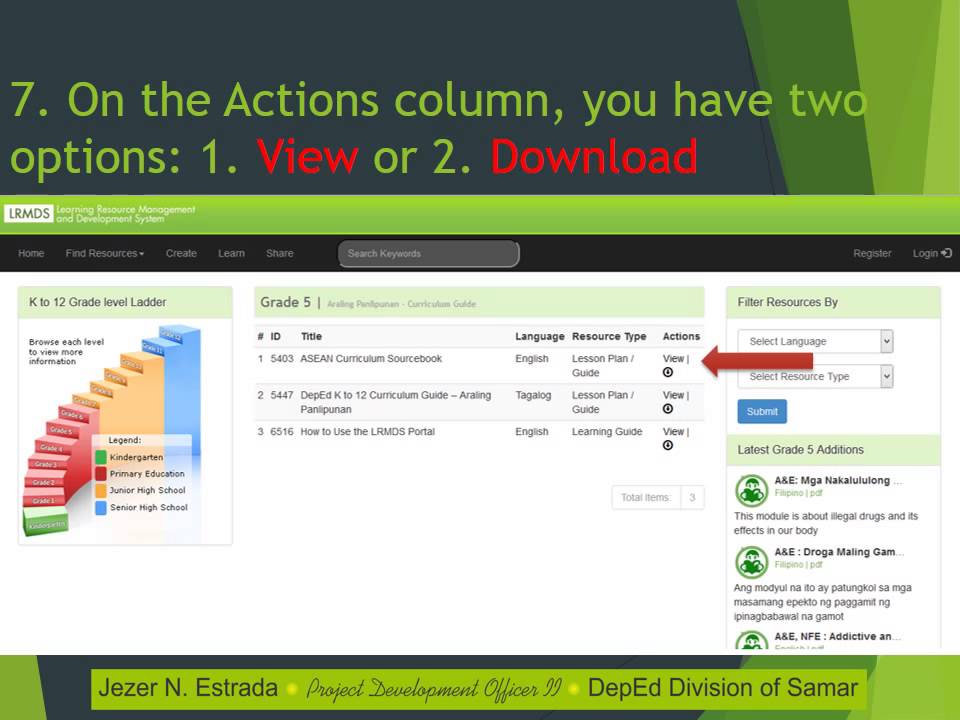
Task: Click ID 5403 cell
Action: point(282,358)
